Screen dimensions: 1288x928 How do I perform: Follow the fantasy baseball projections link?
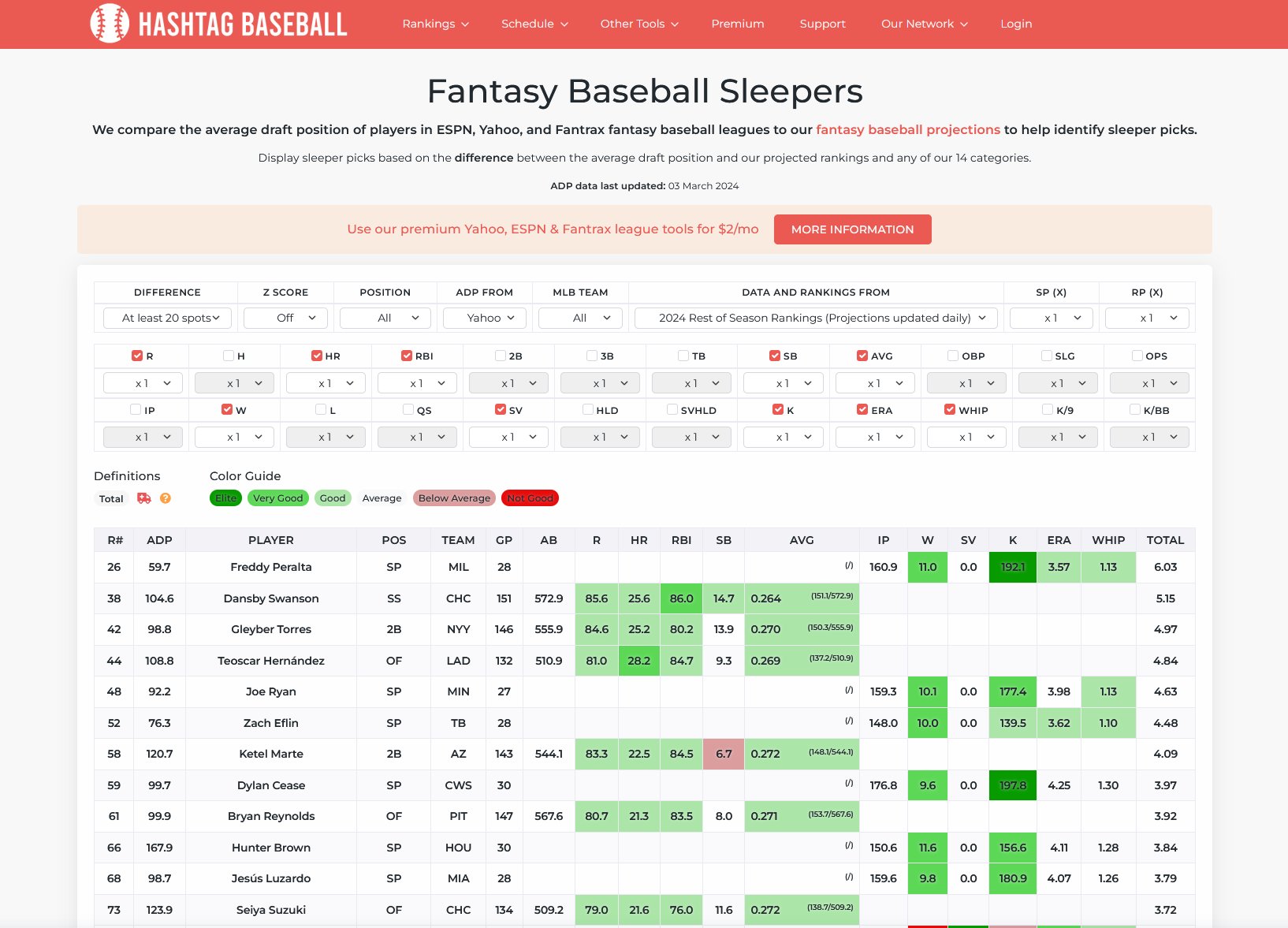click(x=908, y=129)
